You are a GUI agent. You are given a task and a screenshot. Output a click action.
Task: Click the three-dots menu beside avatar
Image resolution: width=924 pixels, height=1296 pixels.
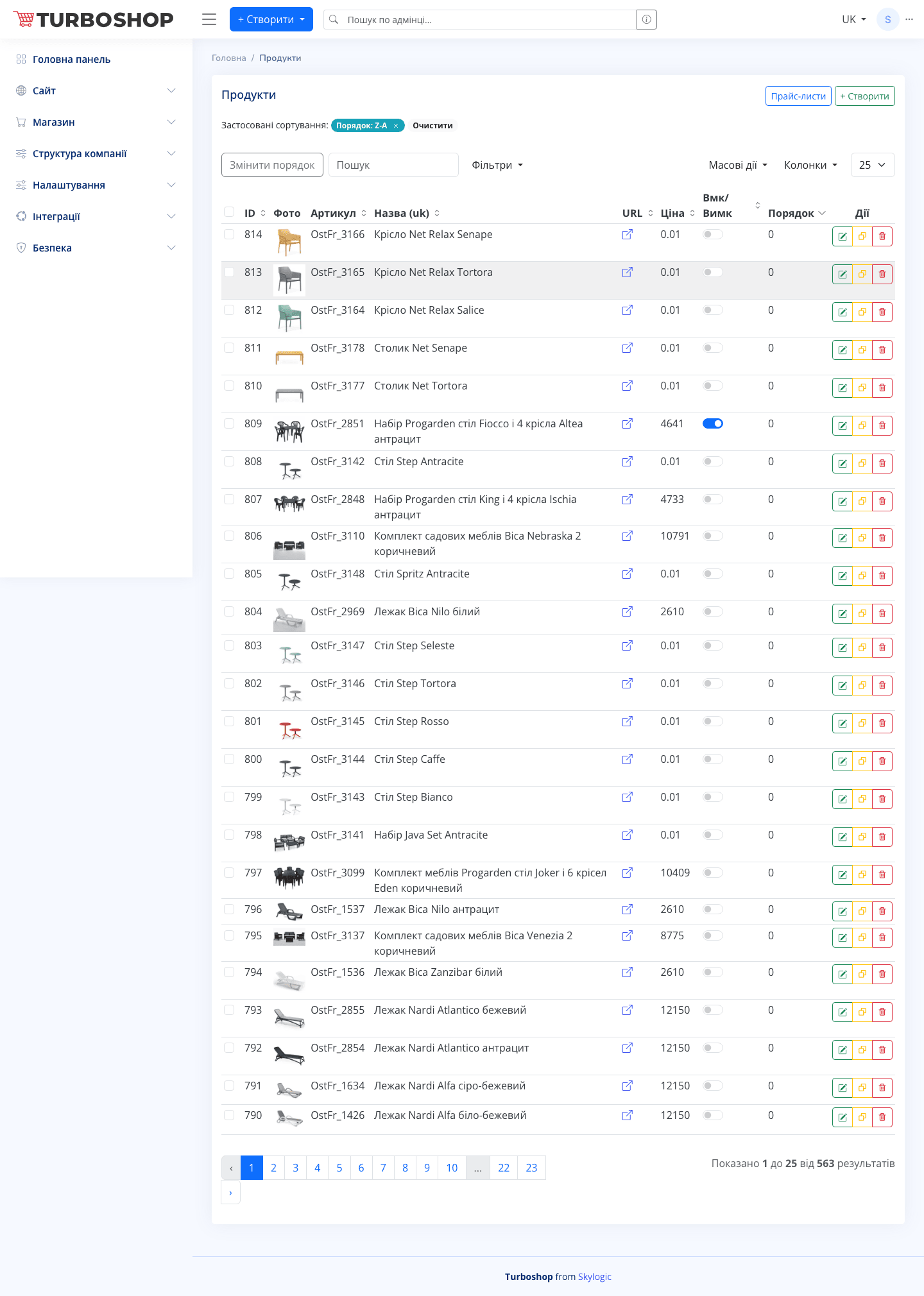[x=909, y=19]
